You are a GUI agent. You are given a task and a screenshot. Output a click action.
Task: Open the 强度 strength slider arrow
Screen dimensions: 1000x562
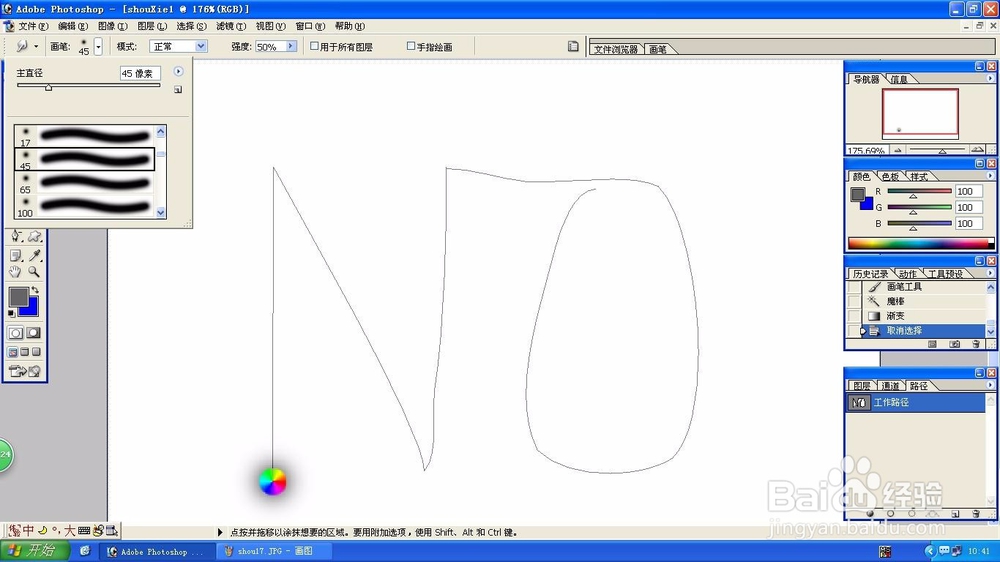point(291,46)
